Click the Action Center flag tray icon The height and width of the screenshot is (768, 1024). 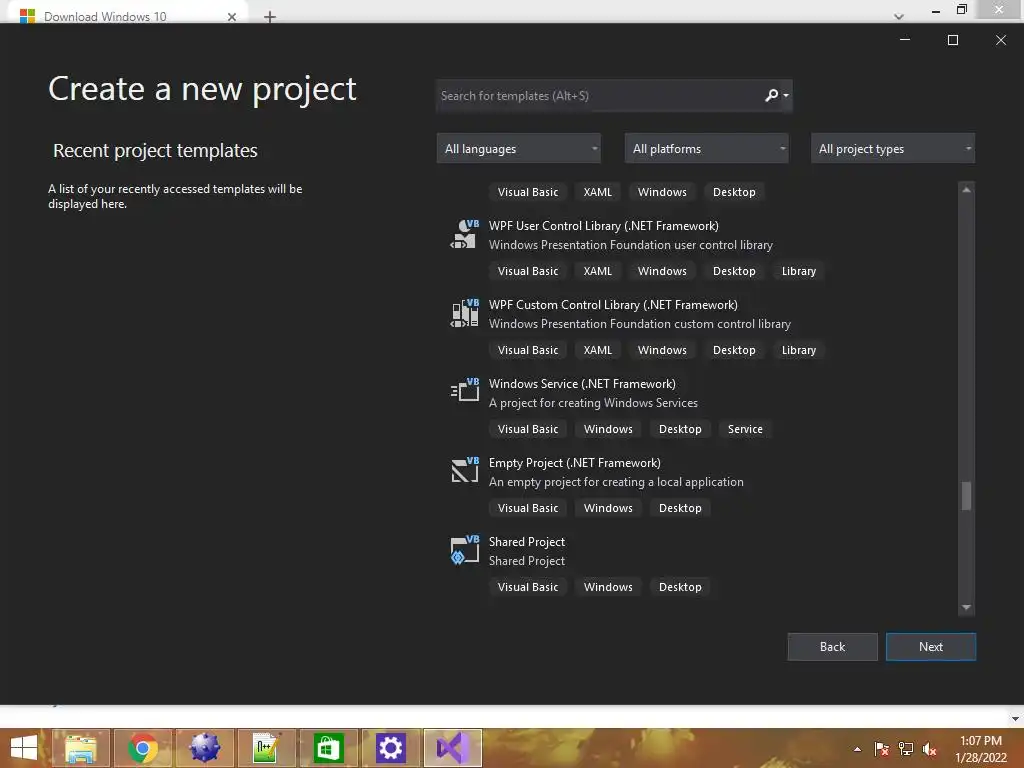pos(881,749)
